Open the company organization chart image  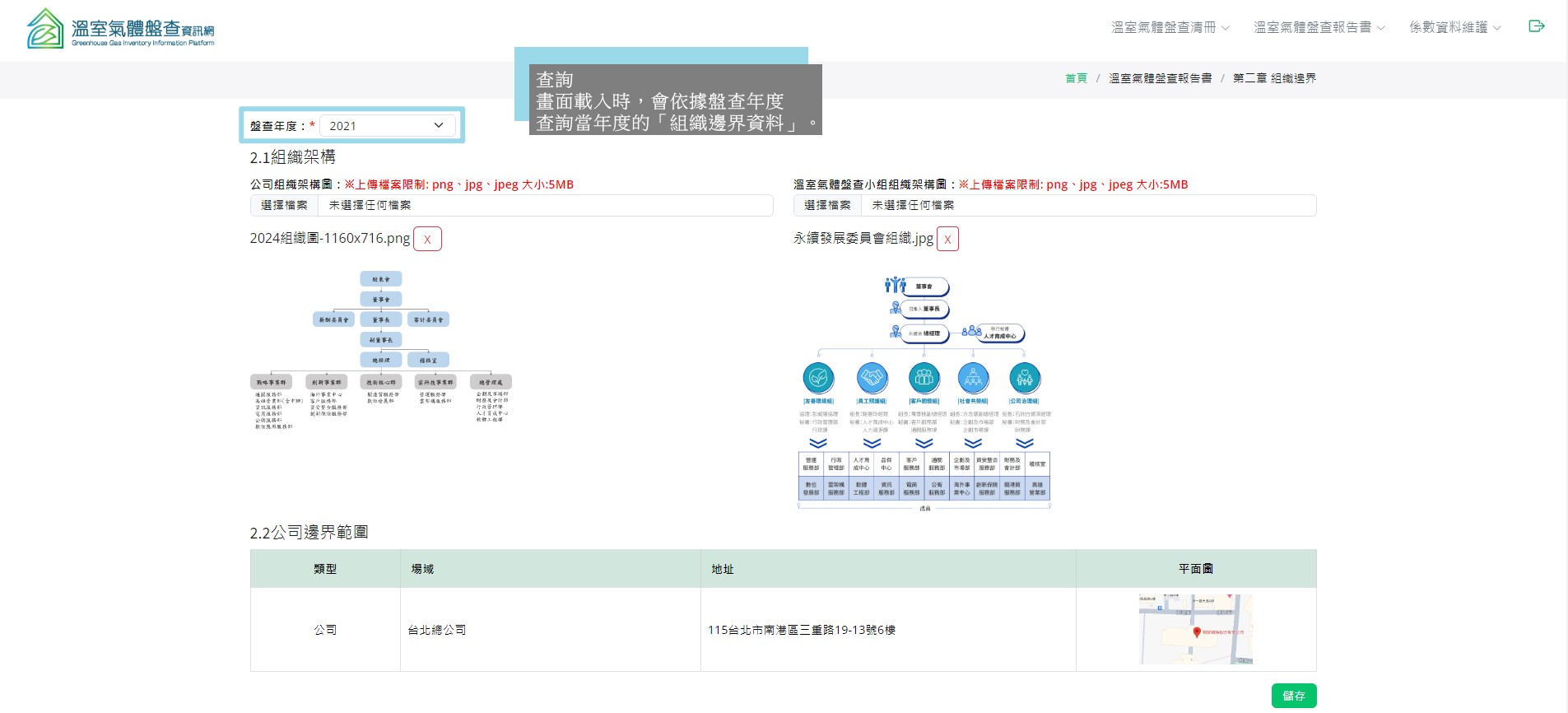tap(381, 350)
